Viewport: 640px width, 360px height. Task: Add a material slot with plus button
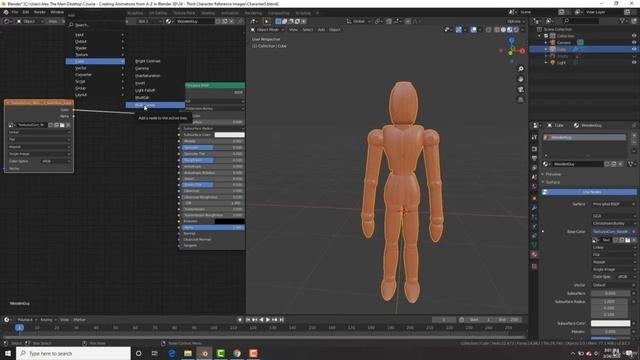634,136
